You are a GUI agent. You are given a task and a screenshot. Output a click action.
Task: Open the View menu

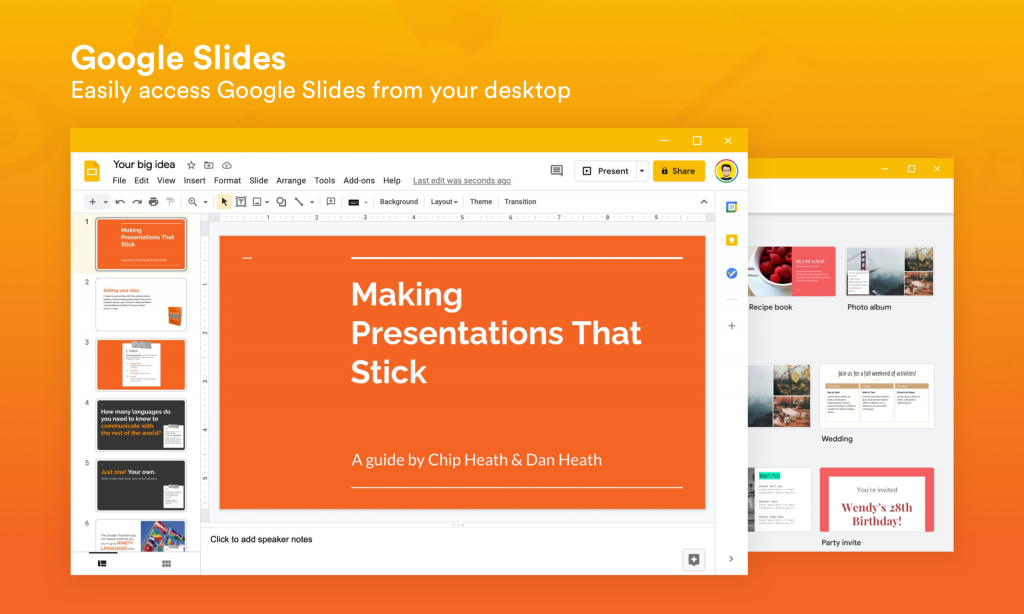tap(166, 180)
